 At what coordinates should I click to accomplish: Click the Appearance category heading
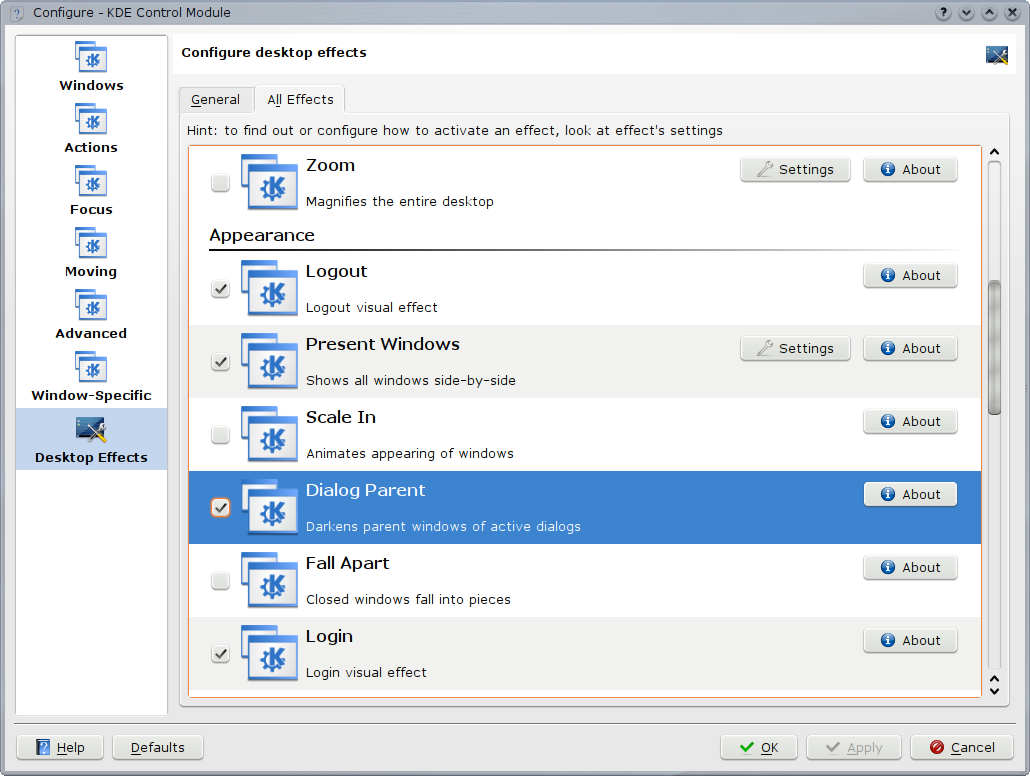(262, 235)
